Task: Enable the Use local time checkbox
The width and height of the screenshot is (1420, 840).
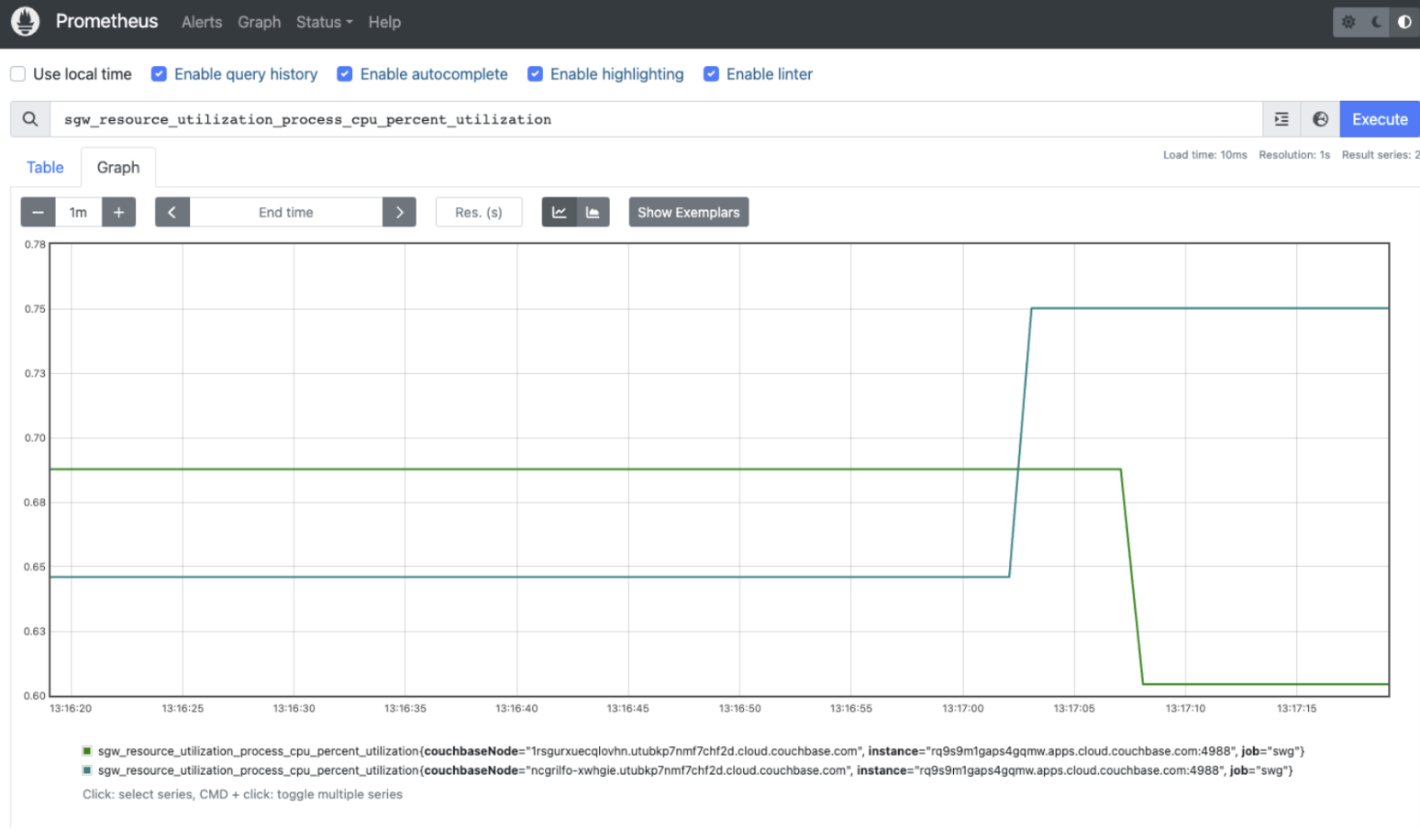Action: coord(17,73)
